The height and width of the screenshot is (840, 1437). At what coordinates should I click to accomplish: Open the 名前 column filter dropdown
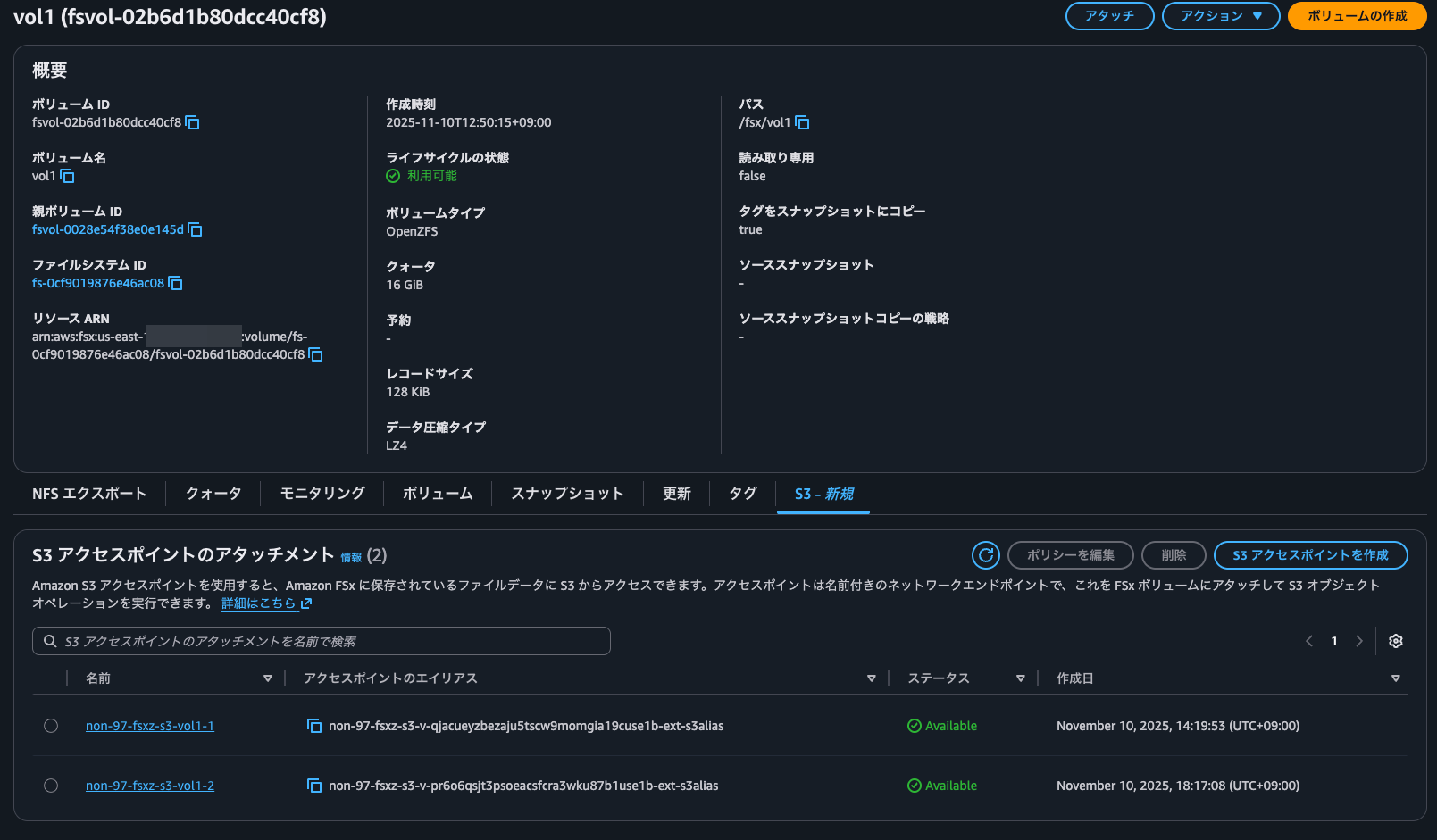pos(268,678)
